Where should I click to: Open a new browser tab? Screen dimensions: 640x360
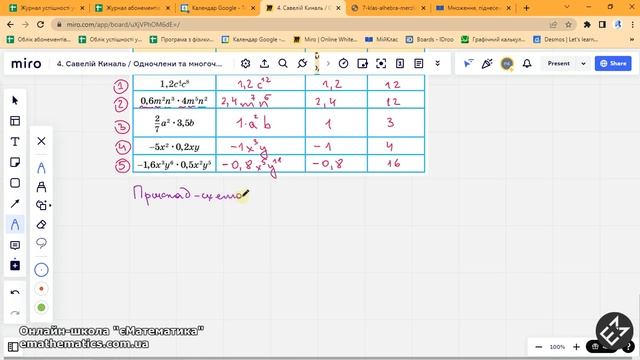(527, 8)
